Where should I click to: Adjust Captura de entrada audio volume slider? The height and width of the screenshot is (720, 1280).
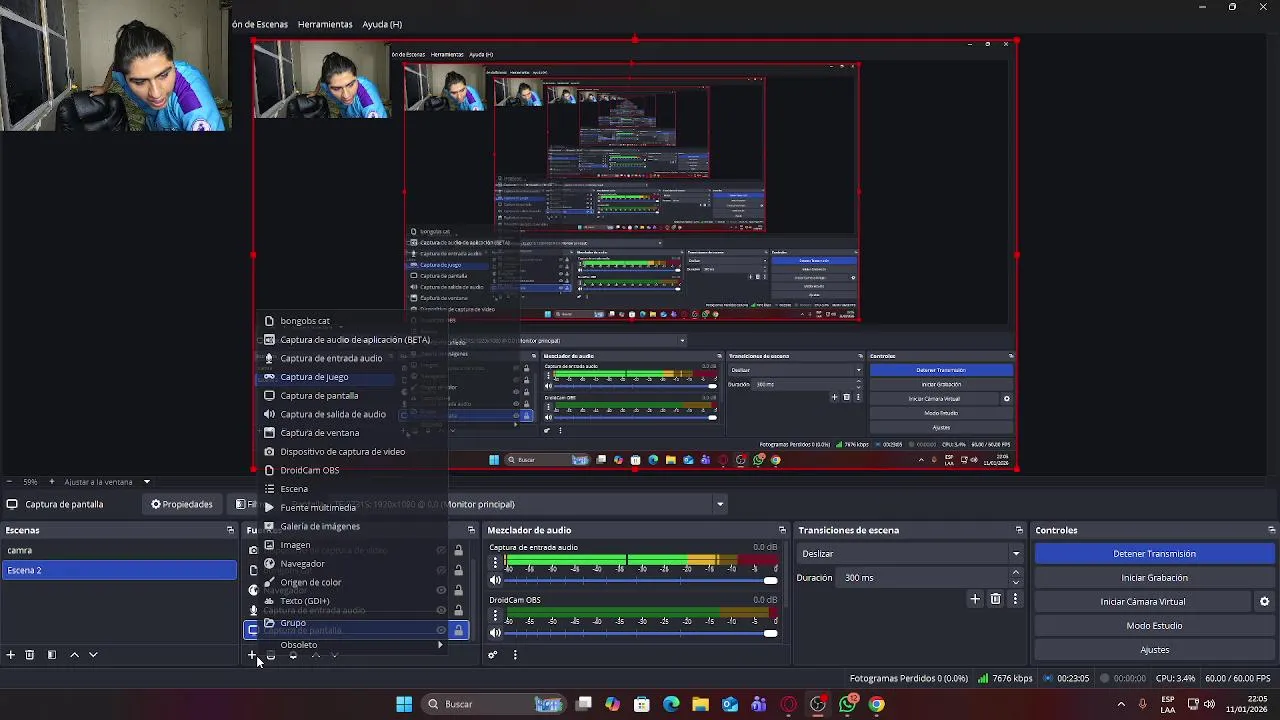(x=640, y=580)
